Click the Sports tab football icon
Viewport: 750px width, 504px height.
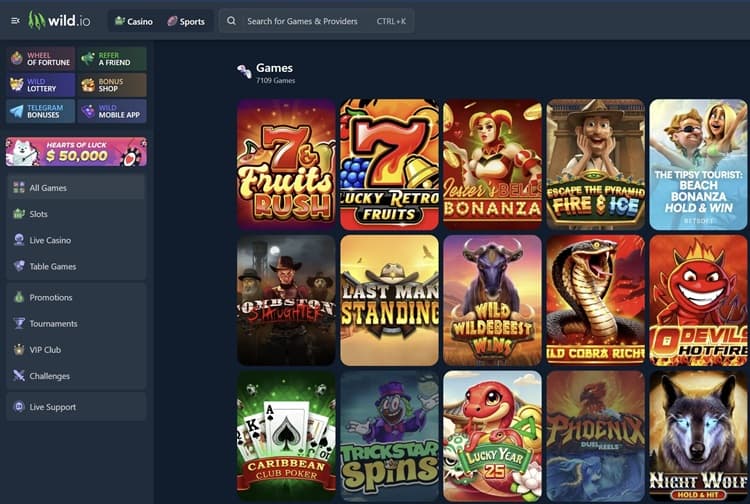click(x=172, y=21)
